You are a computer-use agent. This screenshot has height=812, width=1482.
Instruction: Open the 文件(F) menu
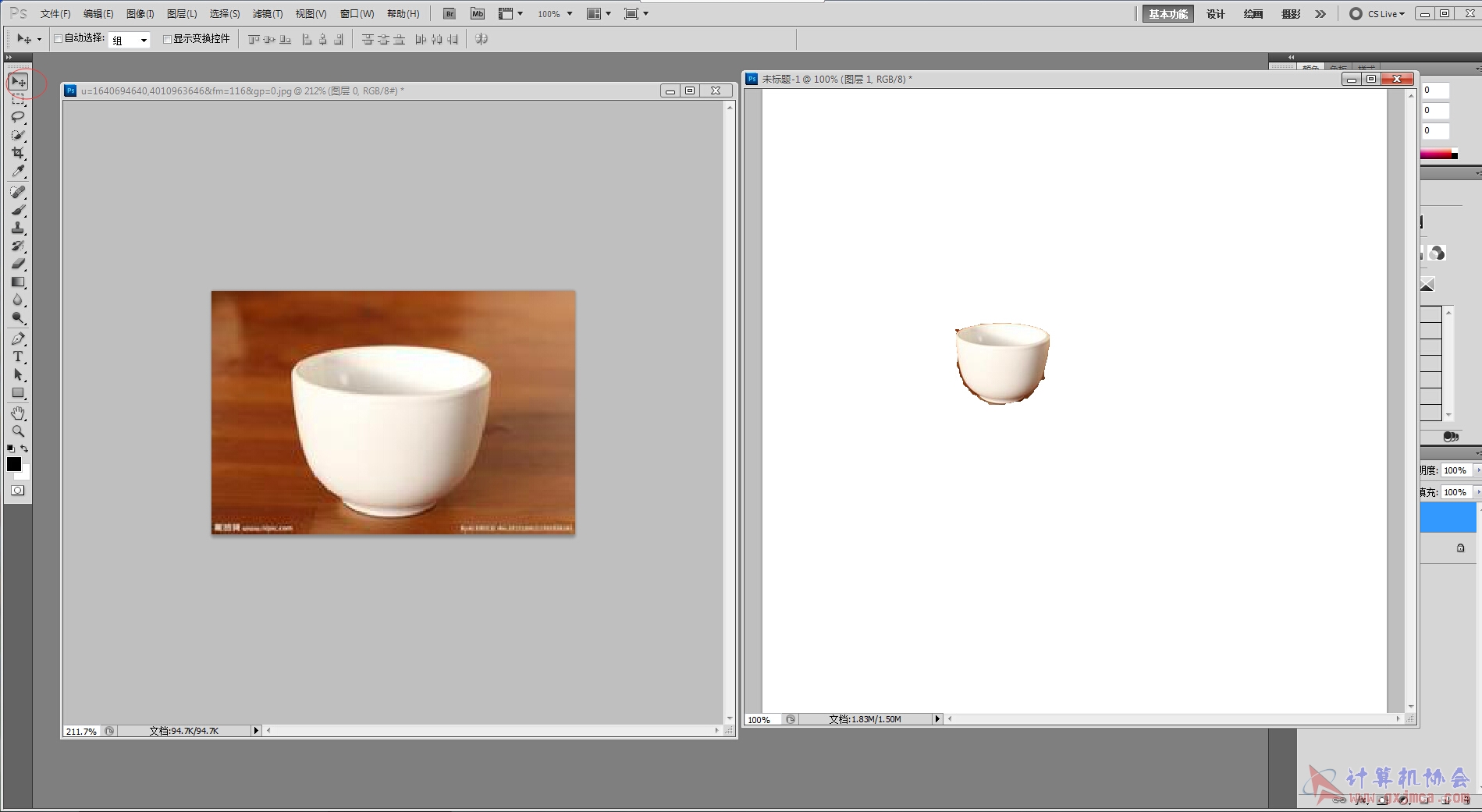point(55,14)
